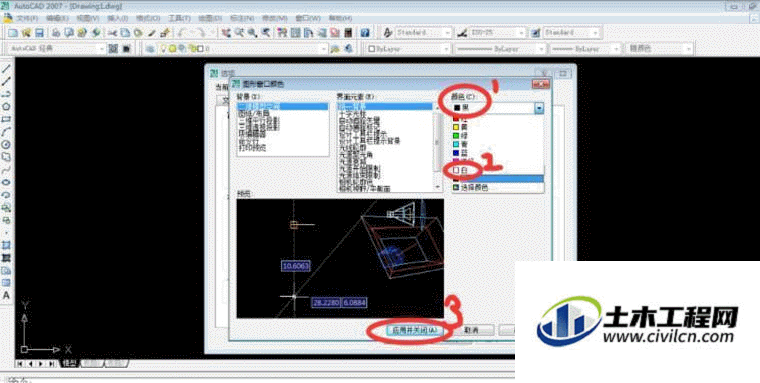Activate the Zoom Realtime tool

[239, 33]
